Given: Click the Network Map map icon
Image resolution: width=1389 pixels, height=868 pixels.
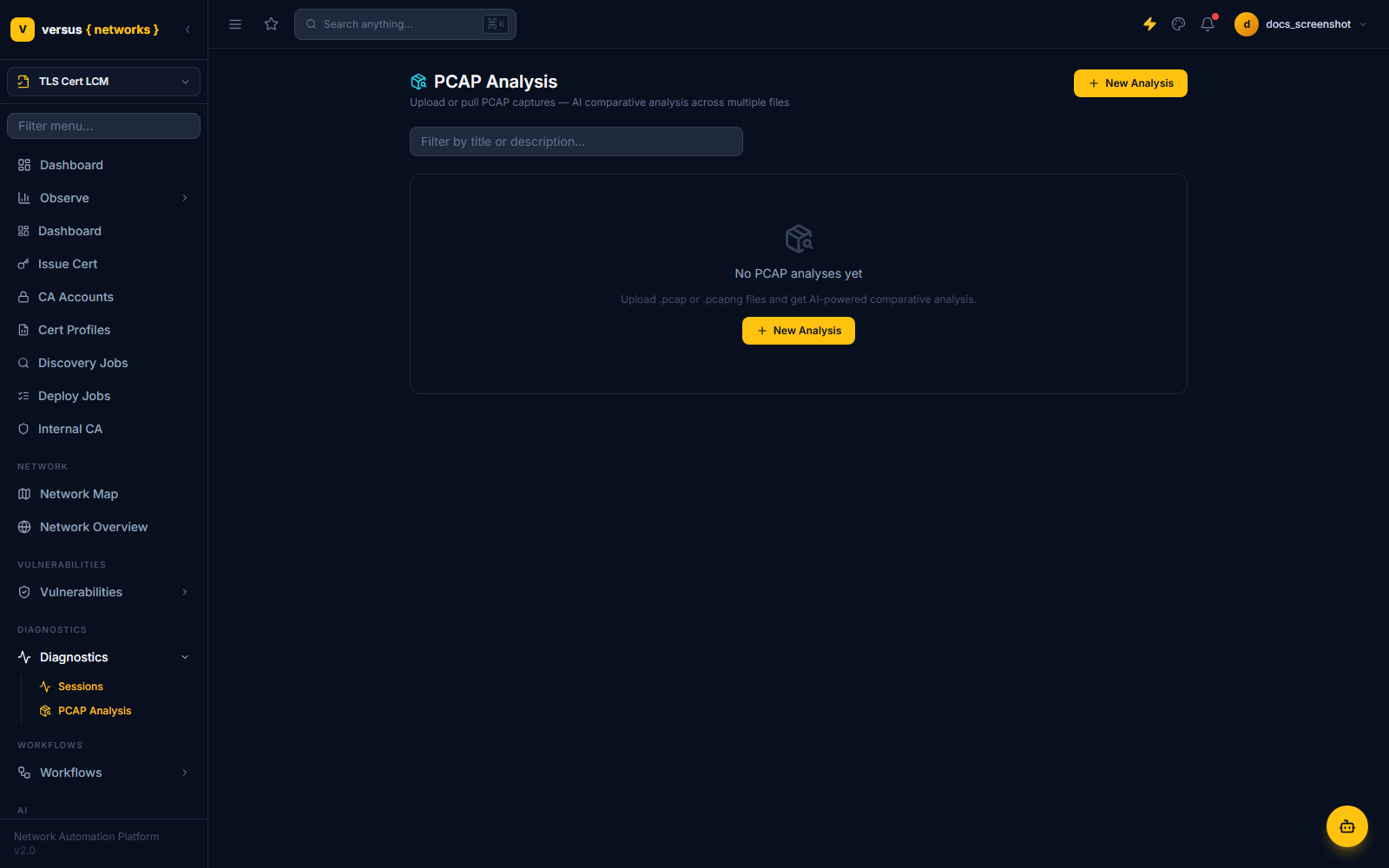Looking at the screenshot, I should pyautogui.click(x=24, y=494).
